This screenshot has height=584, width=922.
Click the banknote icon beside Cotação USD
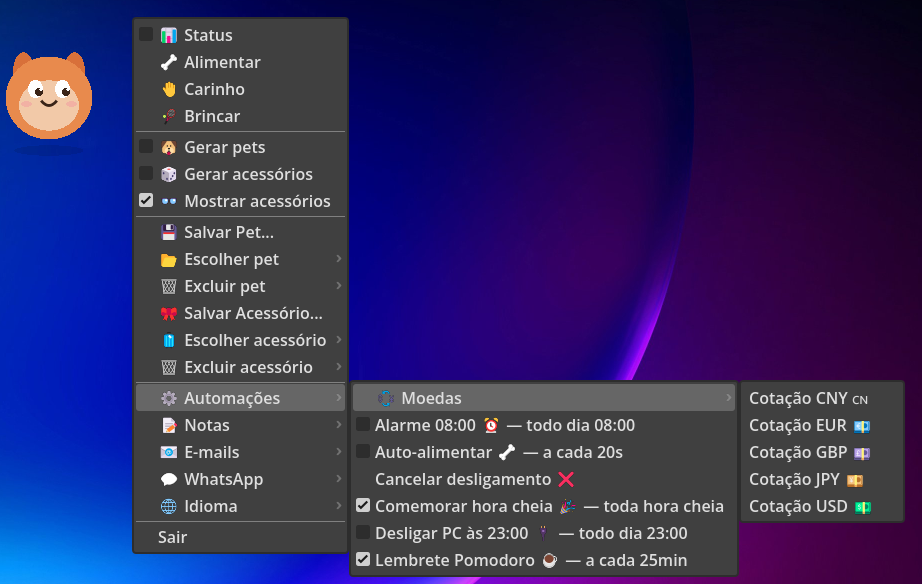click(x=863, y=507)
